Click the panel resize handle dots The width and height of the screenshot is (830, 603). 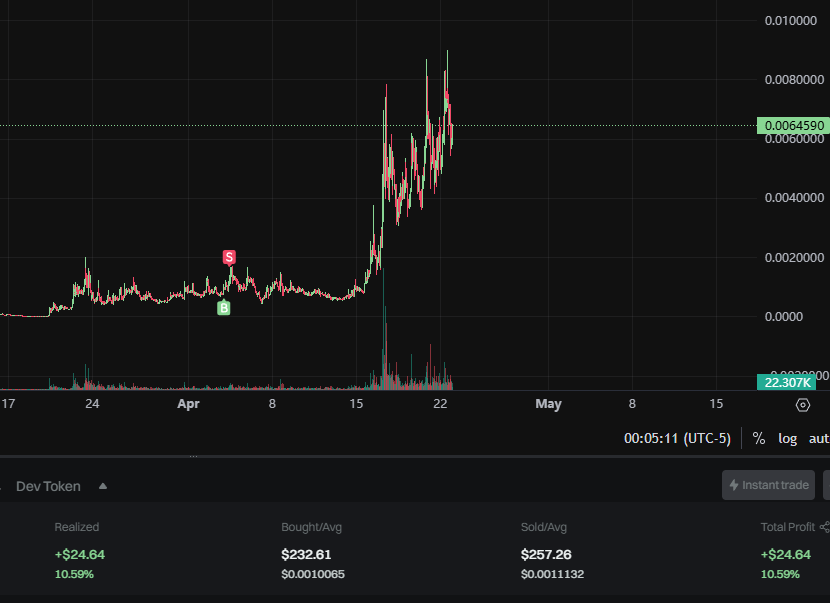click(x=193, y=456)
